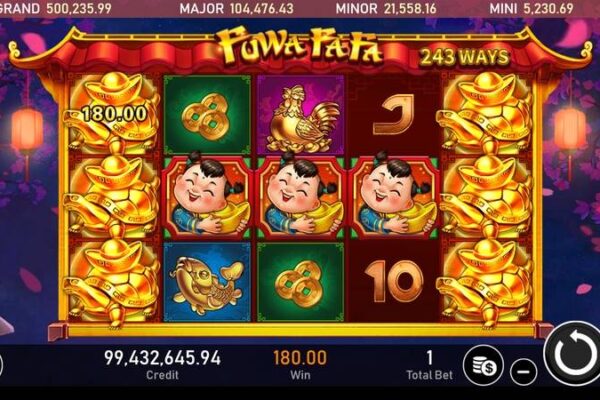Click the Credit balance display
Image resolution: width=600 pixels, height=400 pixels.
163,363
